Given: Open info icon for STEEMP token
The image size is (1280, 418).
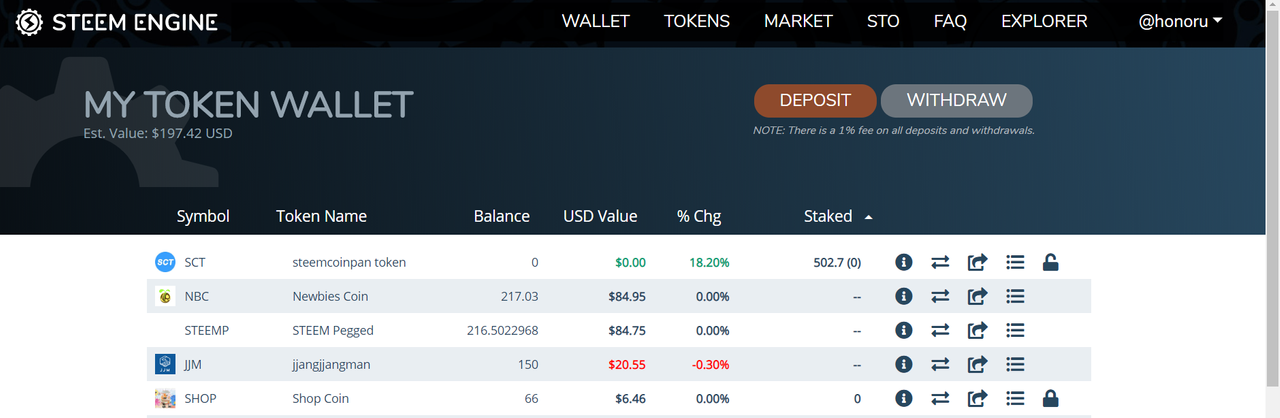Looking at the screenshot, I should 903,330.
